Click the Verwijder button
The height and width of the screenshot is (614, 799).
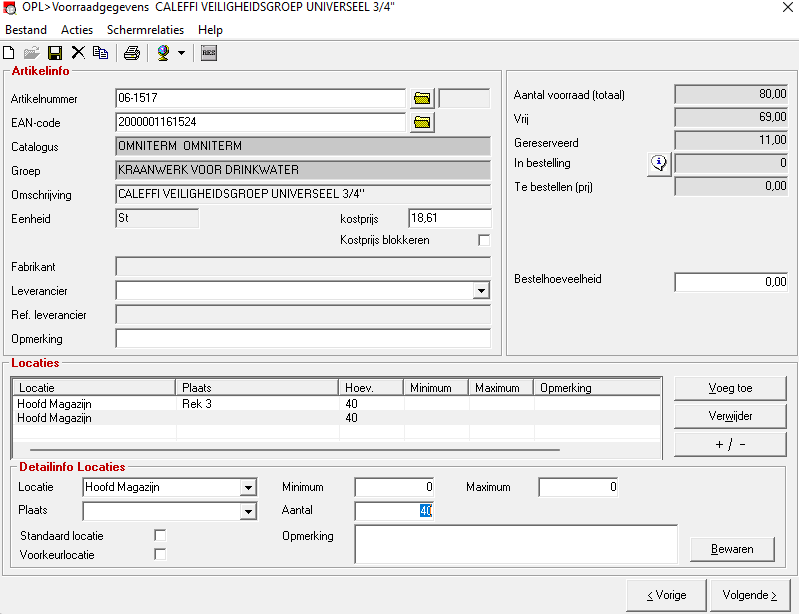pos(730,416)
